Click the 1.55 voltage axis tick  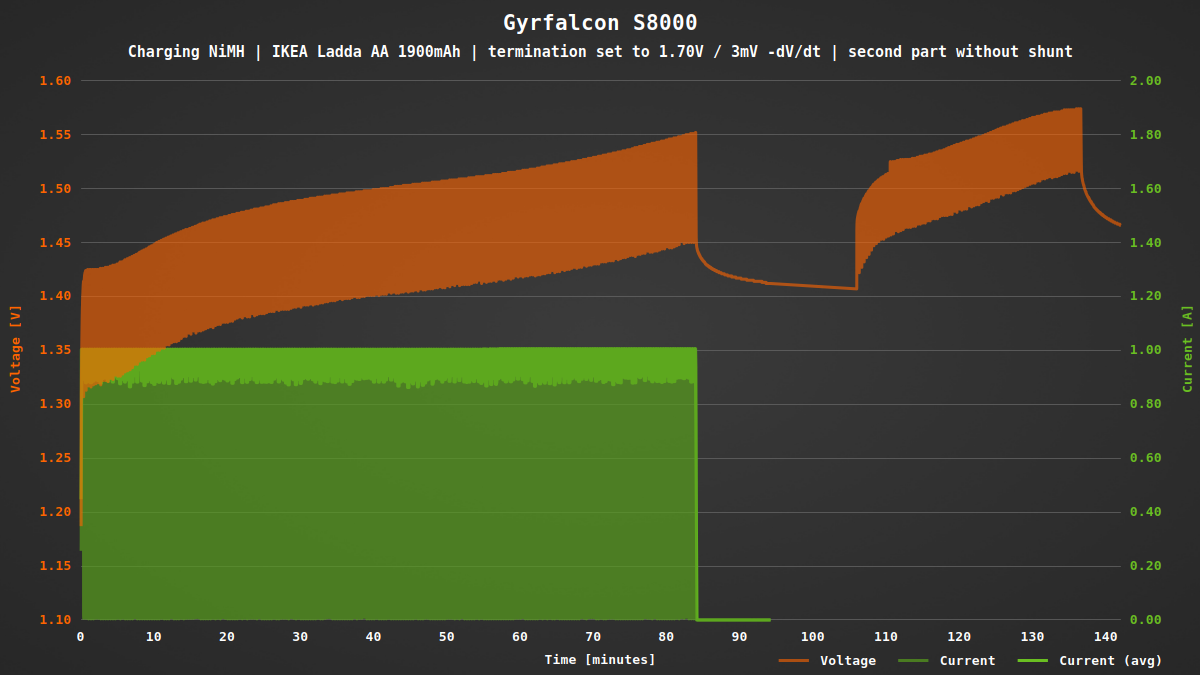pyautogui.click(x=56, y=135)
